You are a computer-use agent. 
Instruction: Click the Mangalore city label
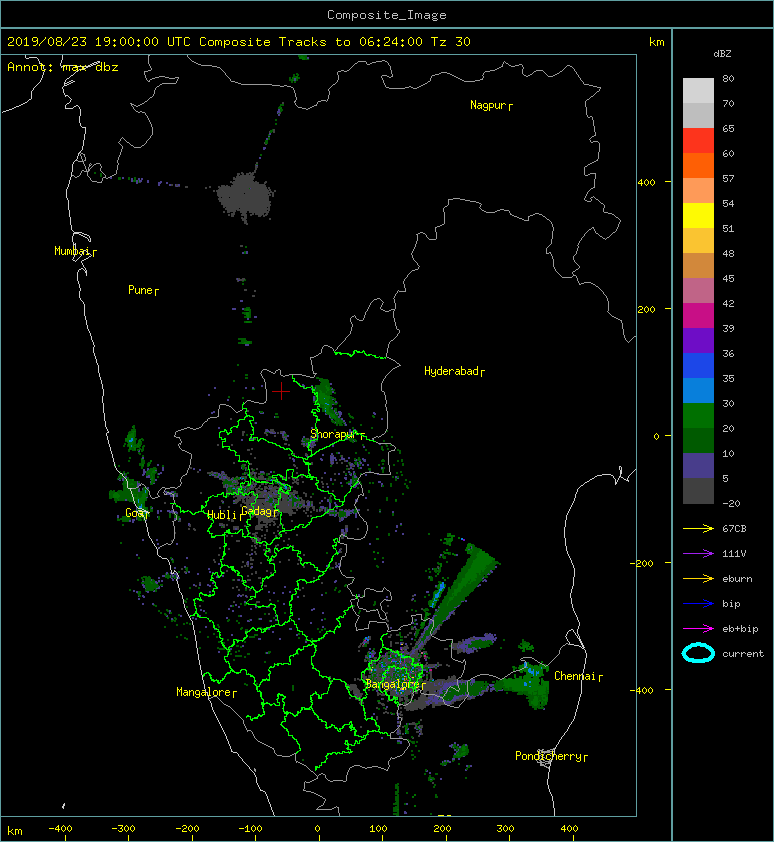[204, 692]
